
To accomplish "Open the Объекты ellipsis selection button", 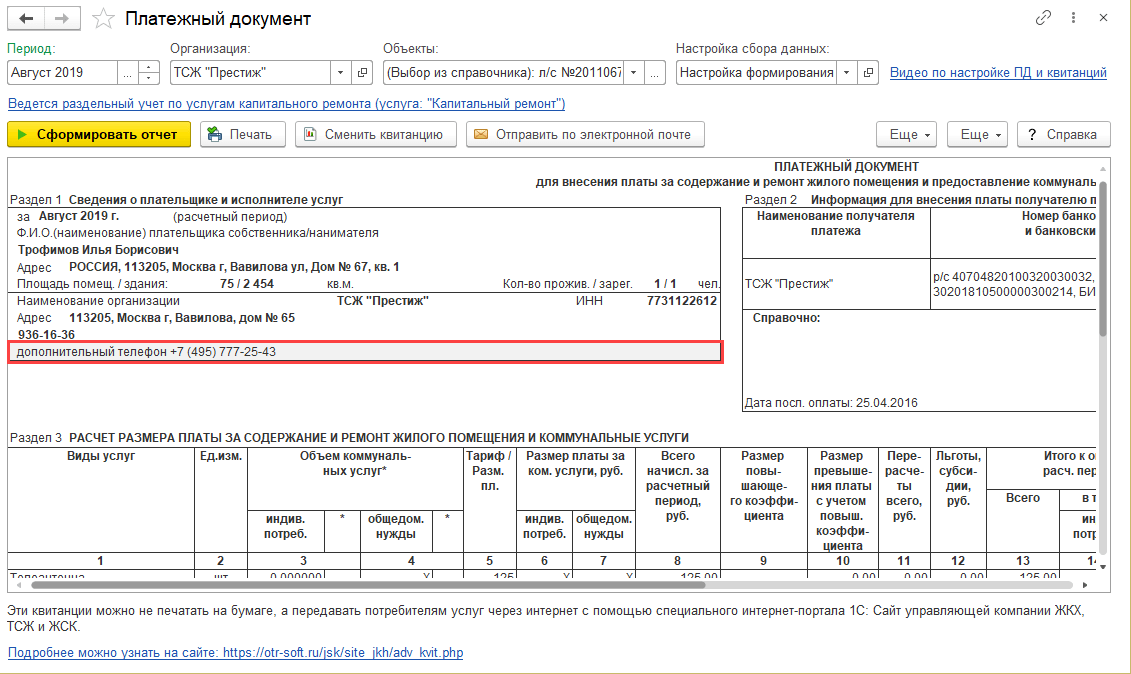I will pos(655,72).
